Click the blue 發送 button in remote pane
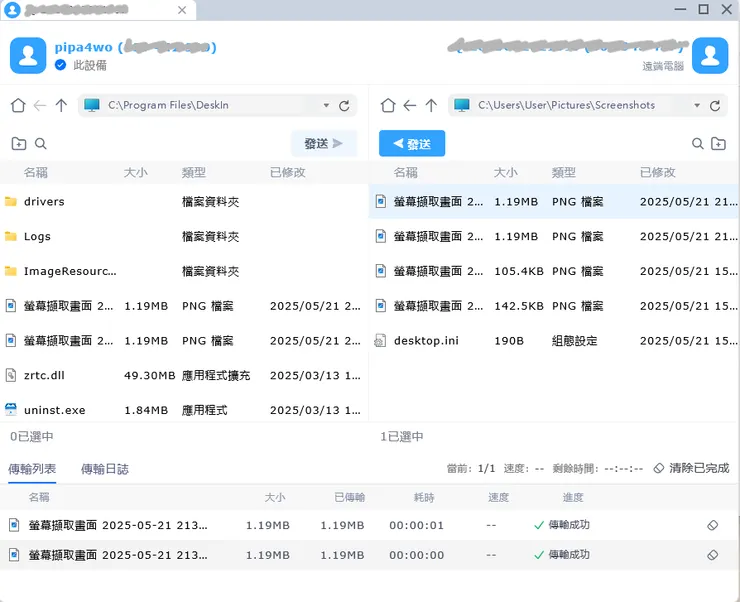This screenshot has height=602, width=740. click(412, 143)
